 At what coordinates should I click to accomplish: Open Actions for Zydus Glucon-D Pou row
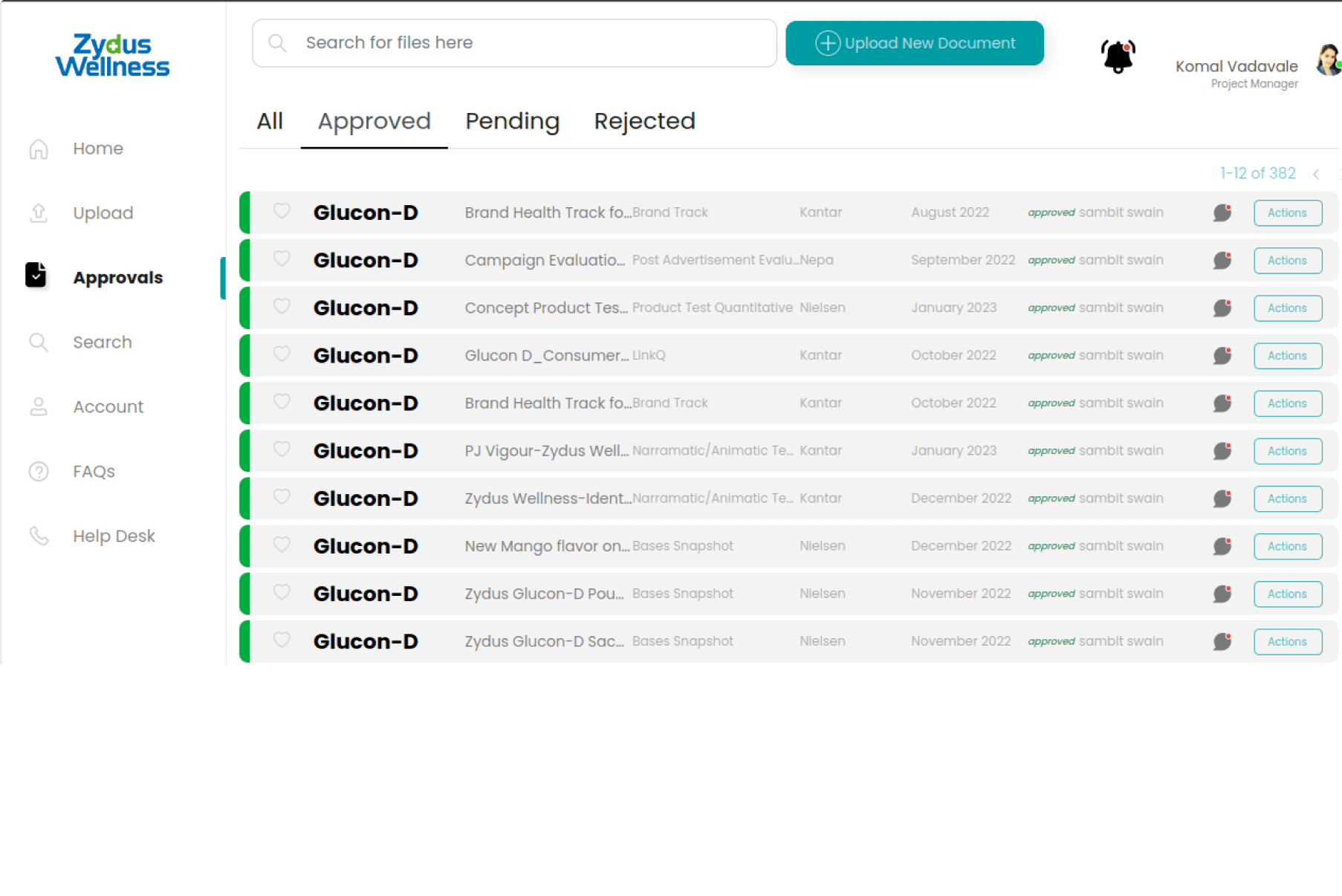point(1288,594)
